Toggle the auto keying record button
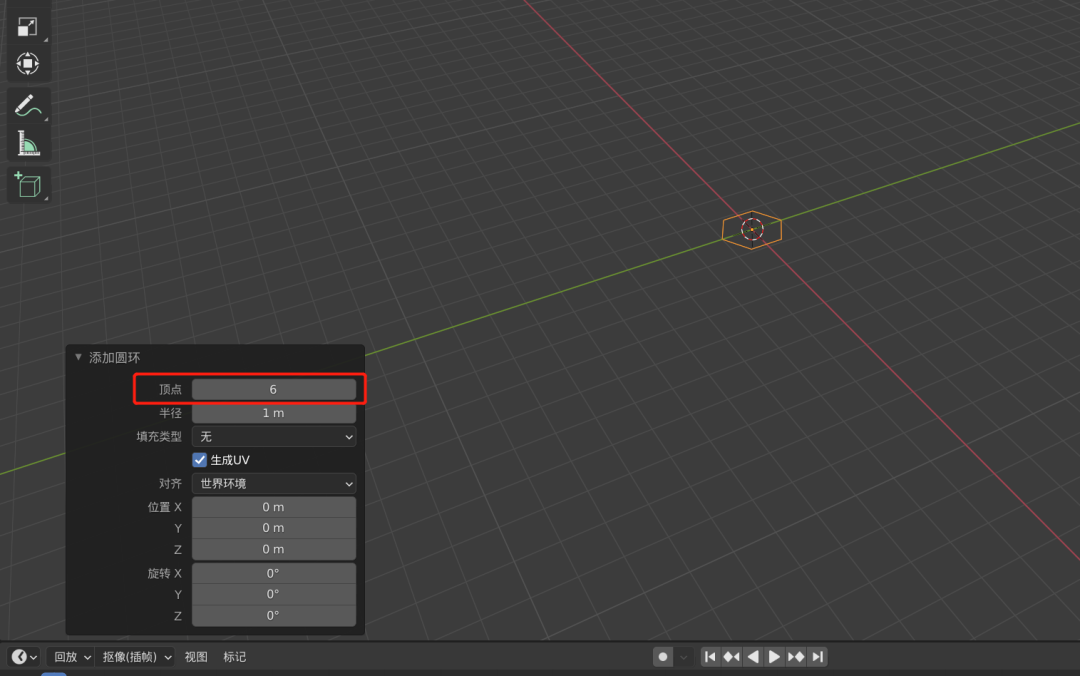1080x676 pixels. 663,657
